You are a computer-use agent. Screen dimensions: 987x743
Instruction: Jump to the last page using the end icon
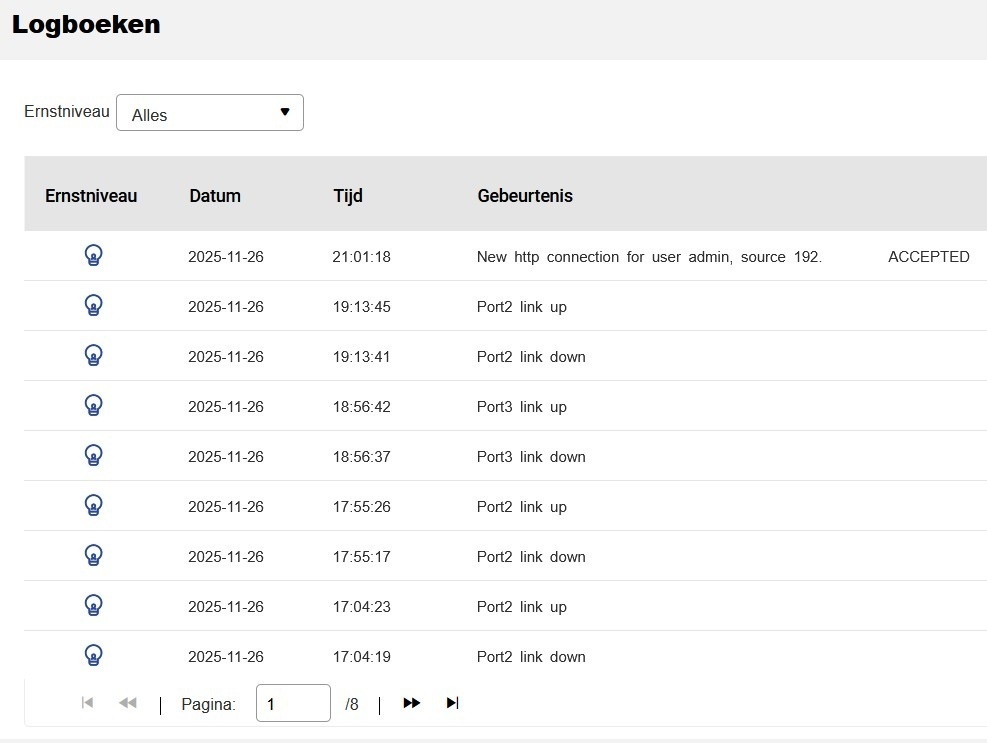point(451,703)
